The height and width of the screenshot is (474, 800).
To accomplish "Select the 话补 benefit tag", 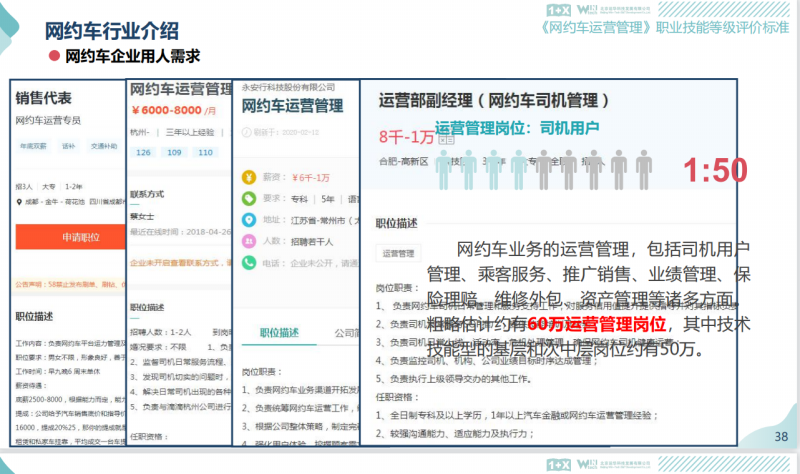I will coord(68,146).
